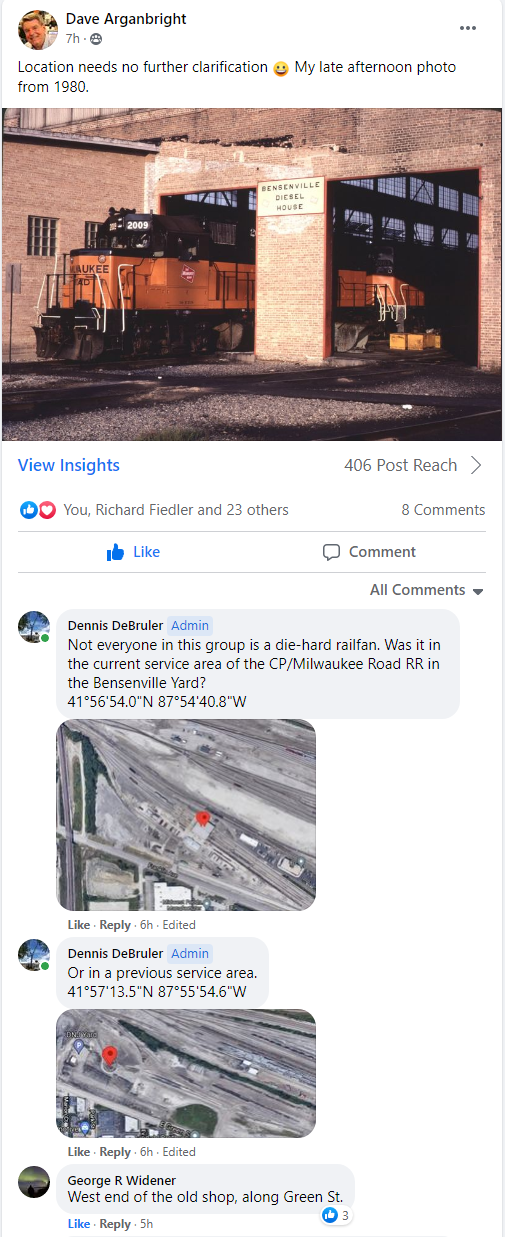Viewport: 505px width, 1237px height.
Task: Click the comment speech bubble icon
Action: (331, 552)
